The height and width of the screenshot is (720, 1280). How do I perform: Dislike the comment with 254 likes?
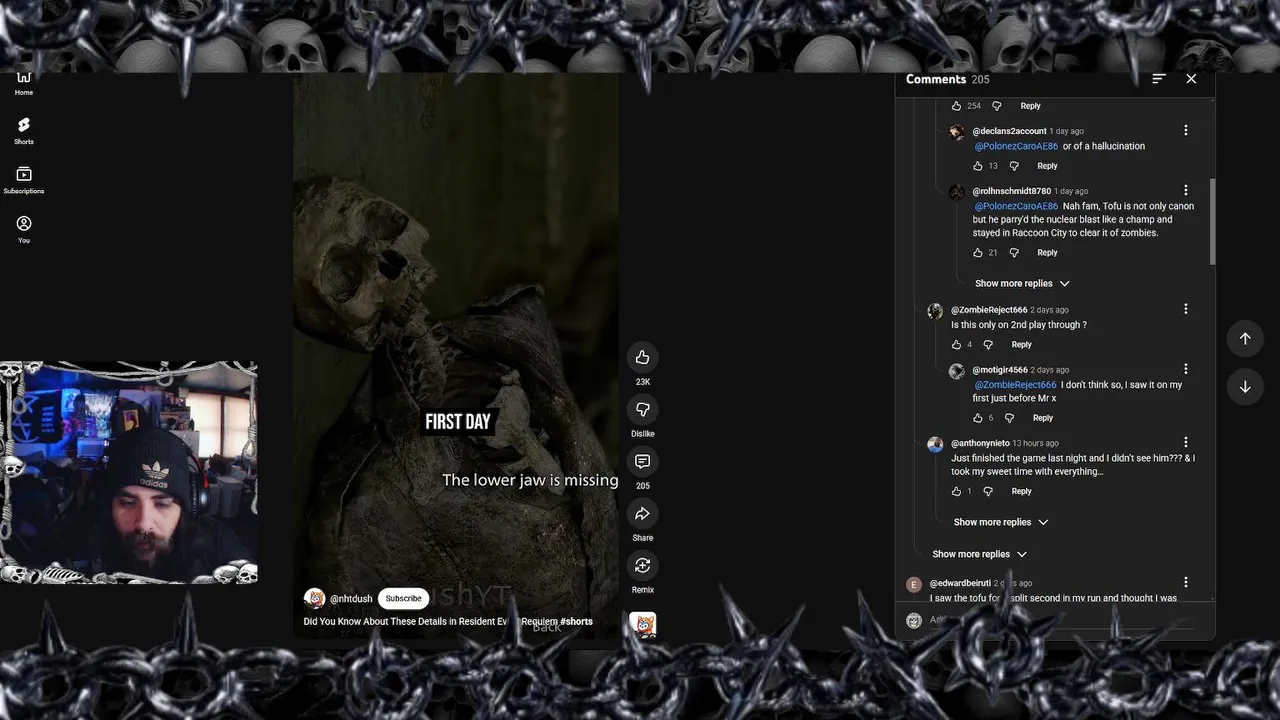point(995,106)
